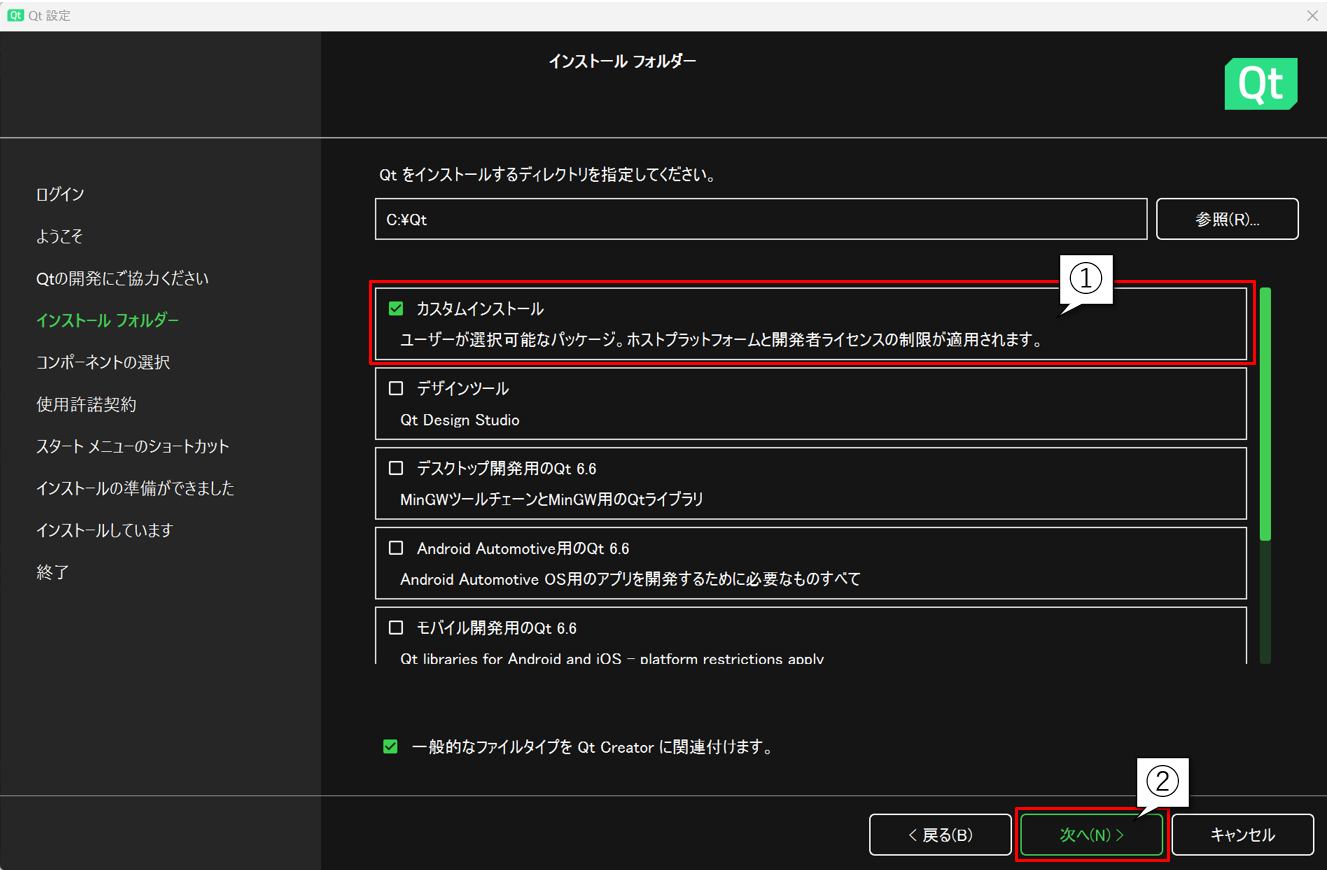Screen dimensions: 1327x870
Task: Click the green package list scrollbar
Action: [1265, 415]
